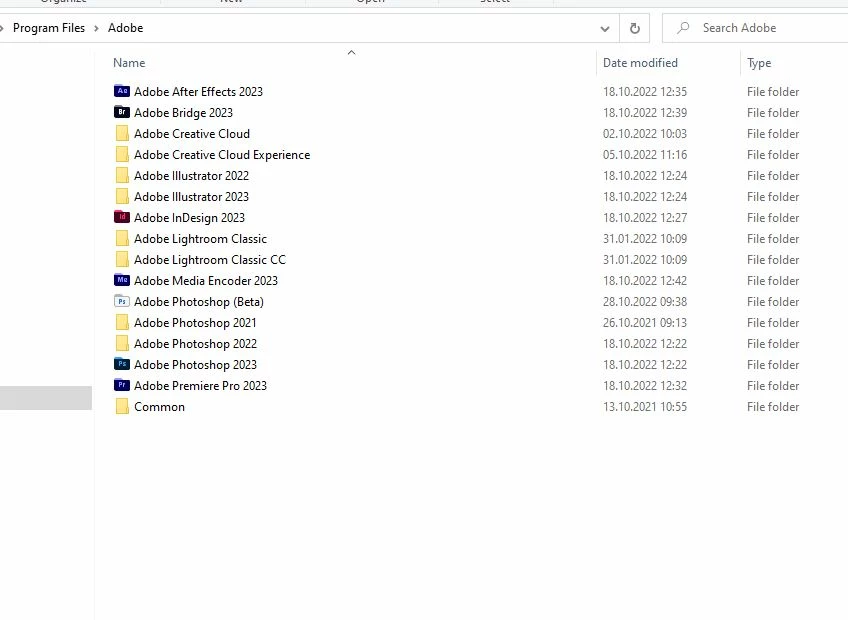Screen dimensions: 848x620
Task: Select the Adobe Creative Cloud Experience name
Action: tap(222, 155)
